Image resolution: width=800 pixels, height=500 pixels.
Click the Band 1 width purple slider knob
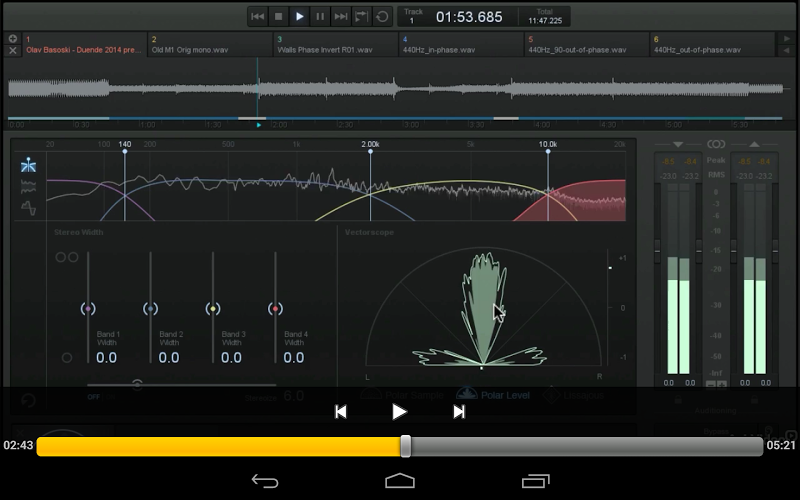point(88,309)
